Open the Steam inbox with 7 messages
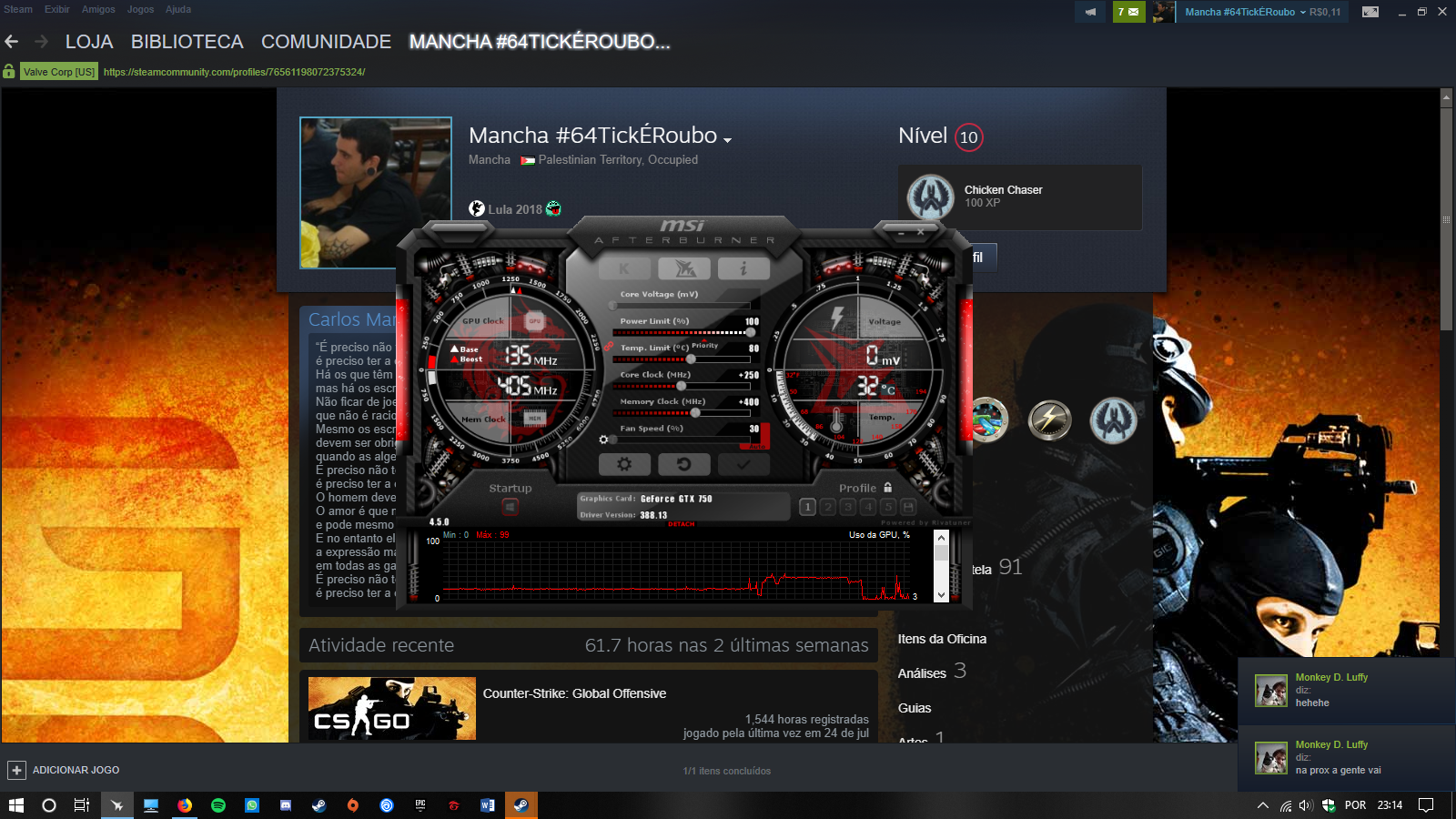Viewport: 1456px width, 819px height. point(1128,12)
